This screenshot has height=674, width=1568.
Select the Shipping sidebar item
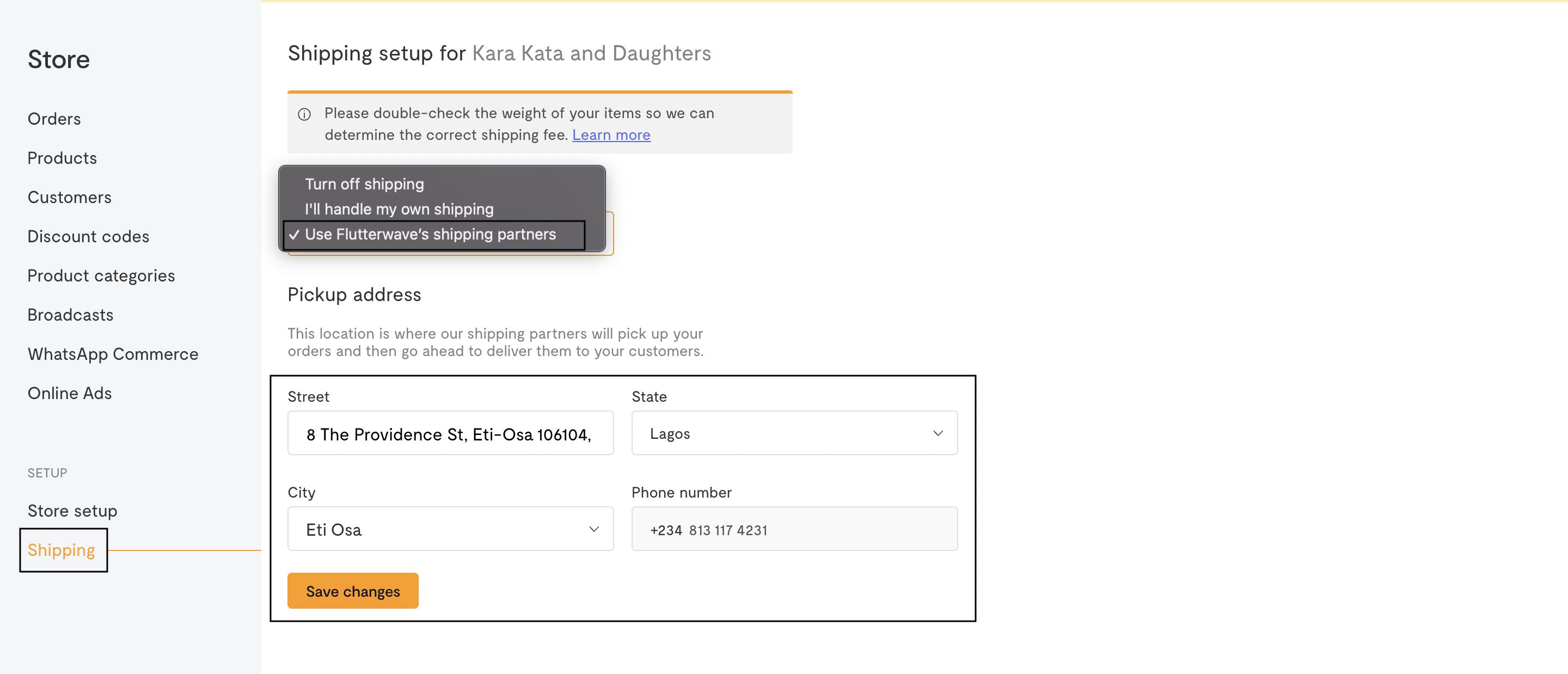[x=62, y=550]
